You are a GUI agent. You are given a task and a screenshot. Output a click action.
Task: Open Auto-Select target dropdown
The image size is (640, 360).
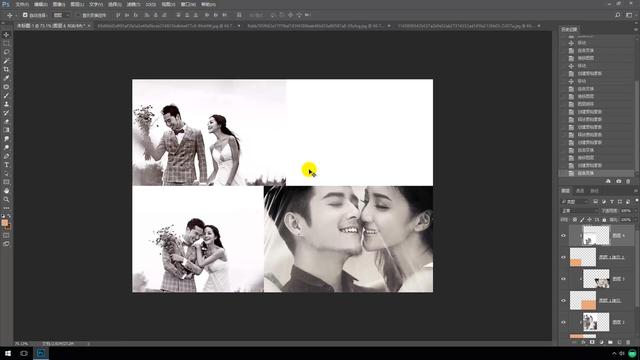click(x=62, y=15)
